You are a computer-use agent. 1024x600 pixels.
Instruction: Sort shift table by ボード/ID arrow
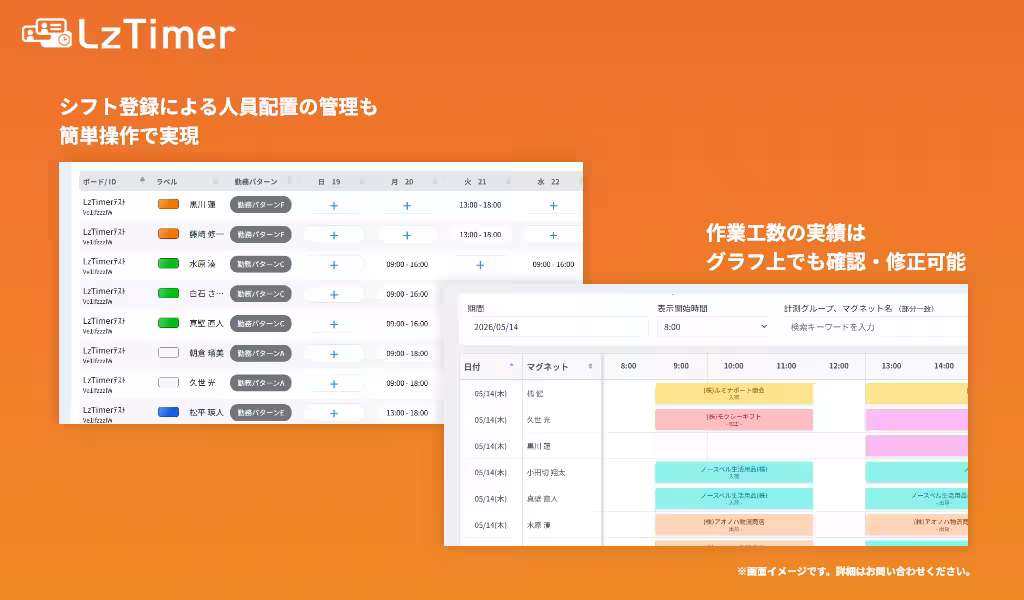point(142,180)
